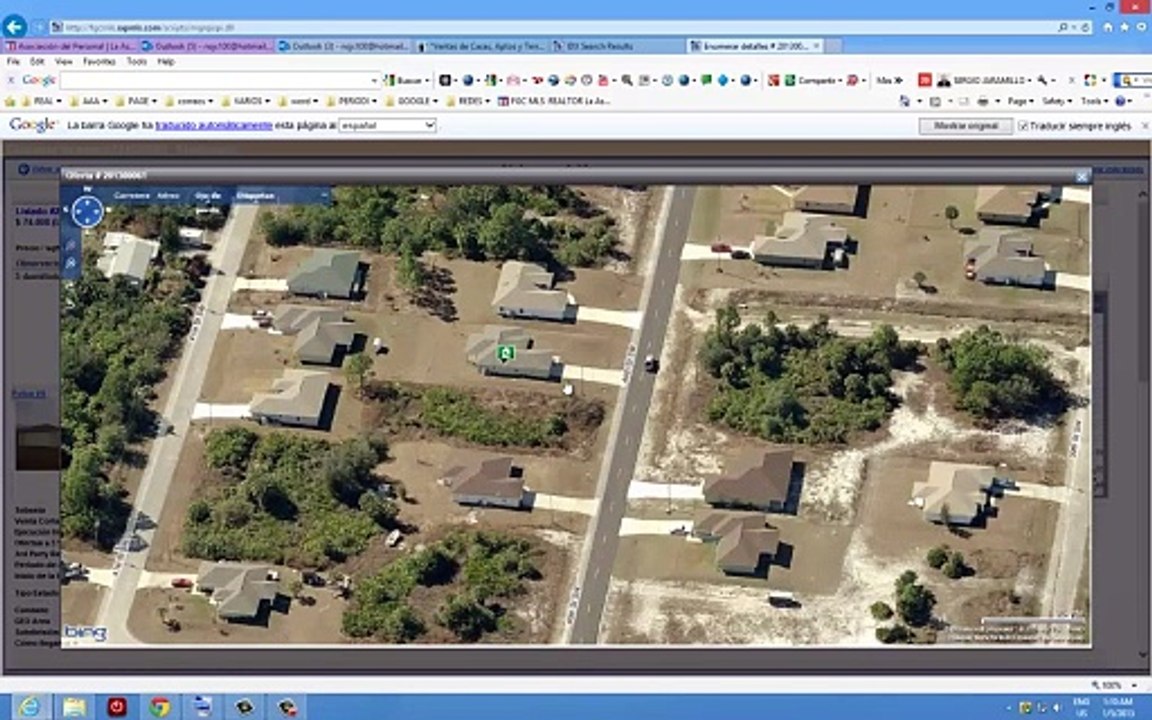Image resolution: width=1152 pixels, height=720 pixels.
Task: Click the map zoom in button
Action: pyautogui.click(x=71, y=245)
